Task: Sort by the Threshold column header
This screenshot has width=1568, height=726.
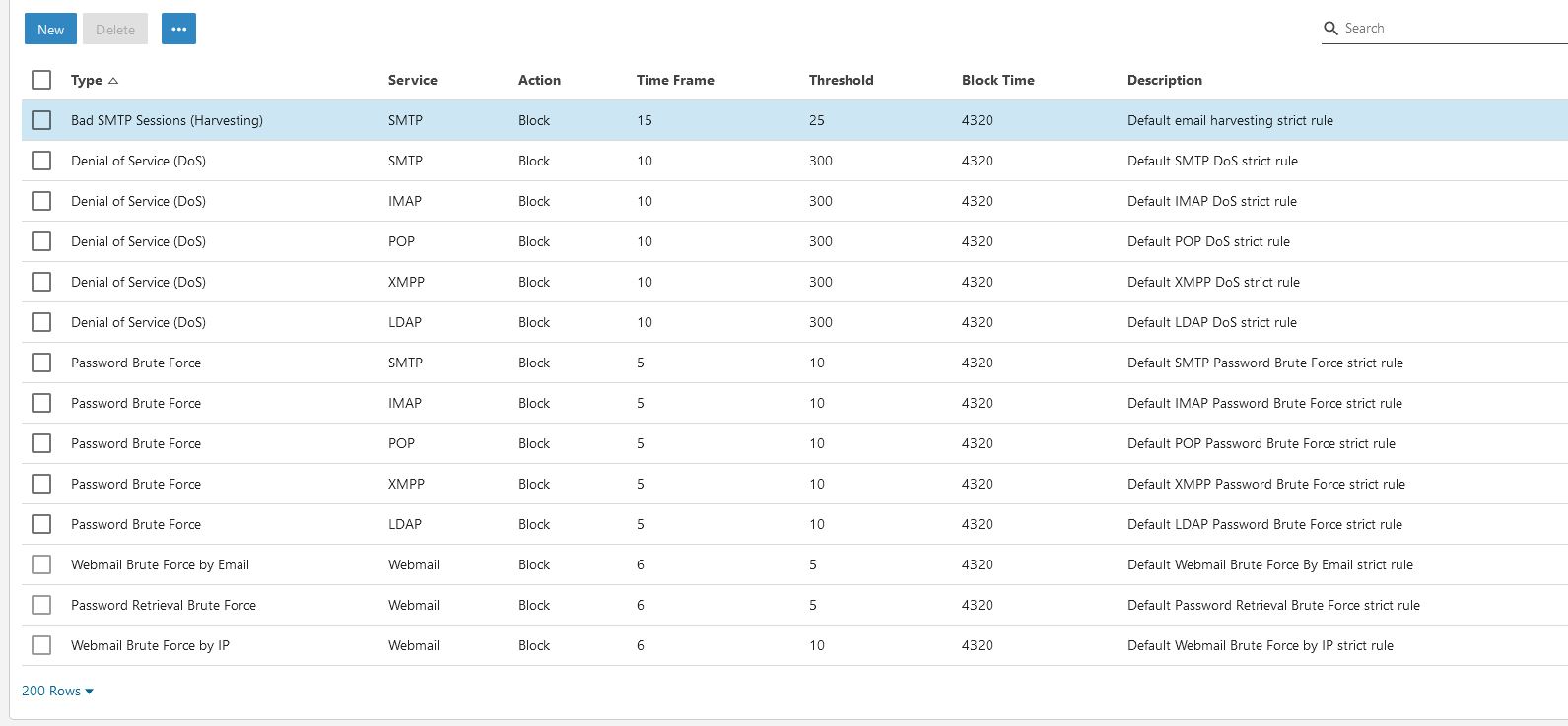Action: pos(841,80)
